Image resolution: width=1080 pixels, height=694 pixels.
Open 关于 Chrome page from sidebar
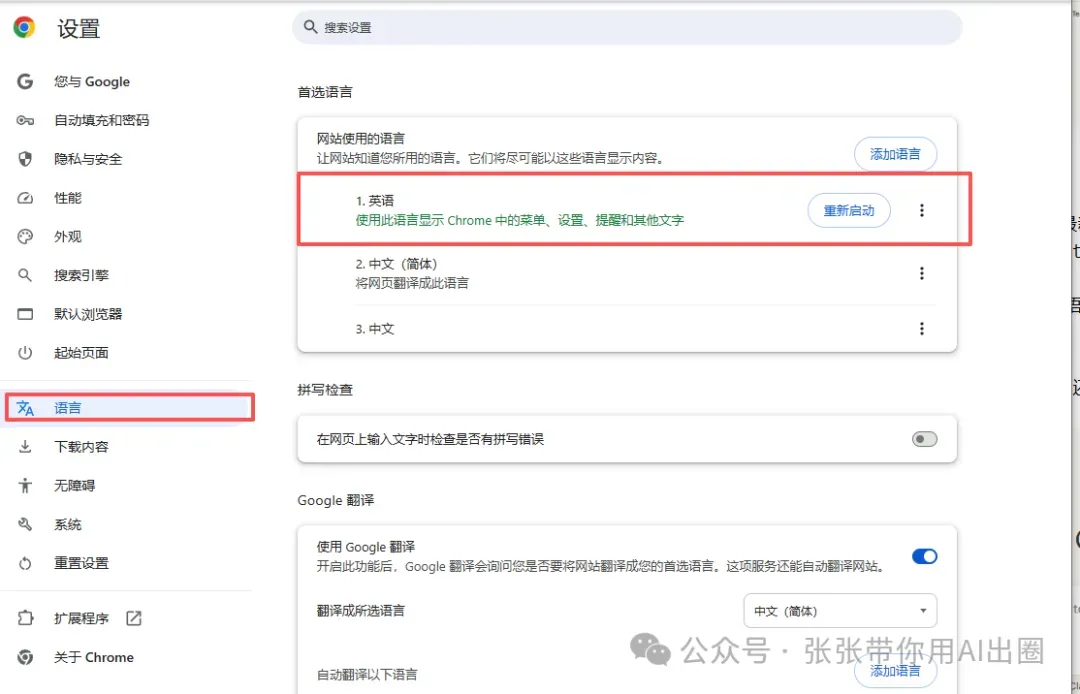pos(93,657)
